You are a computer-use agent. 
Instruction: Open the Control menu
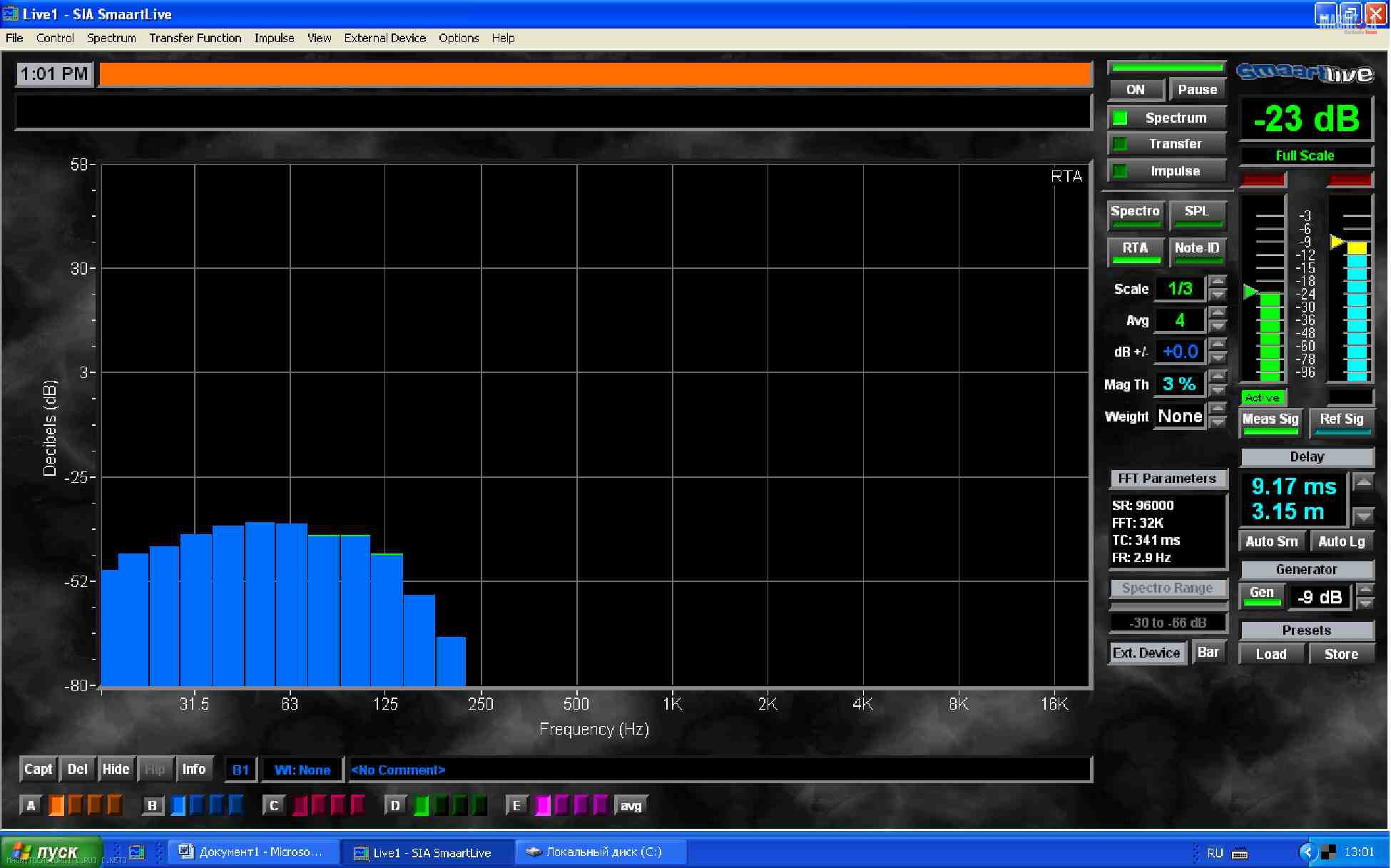coord(55,38)
